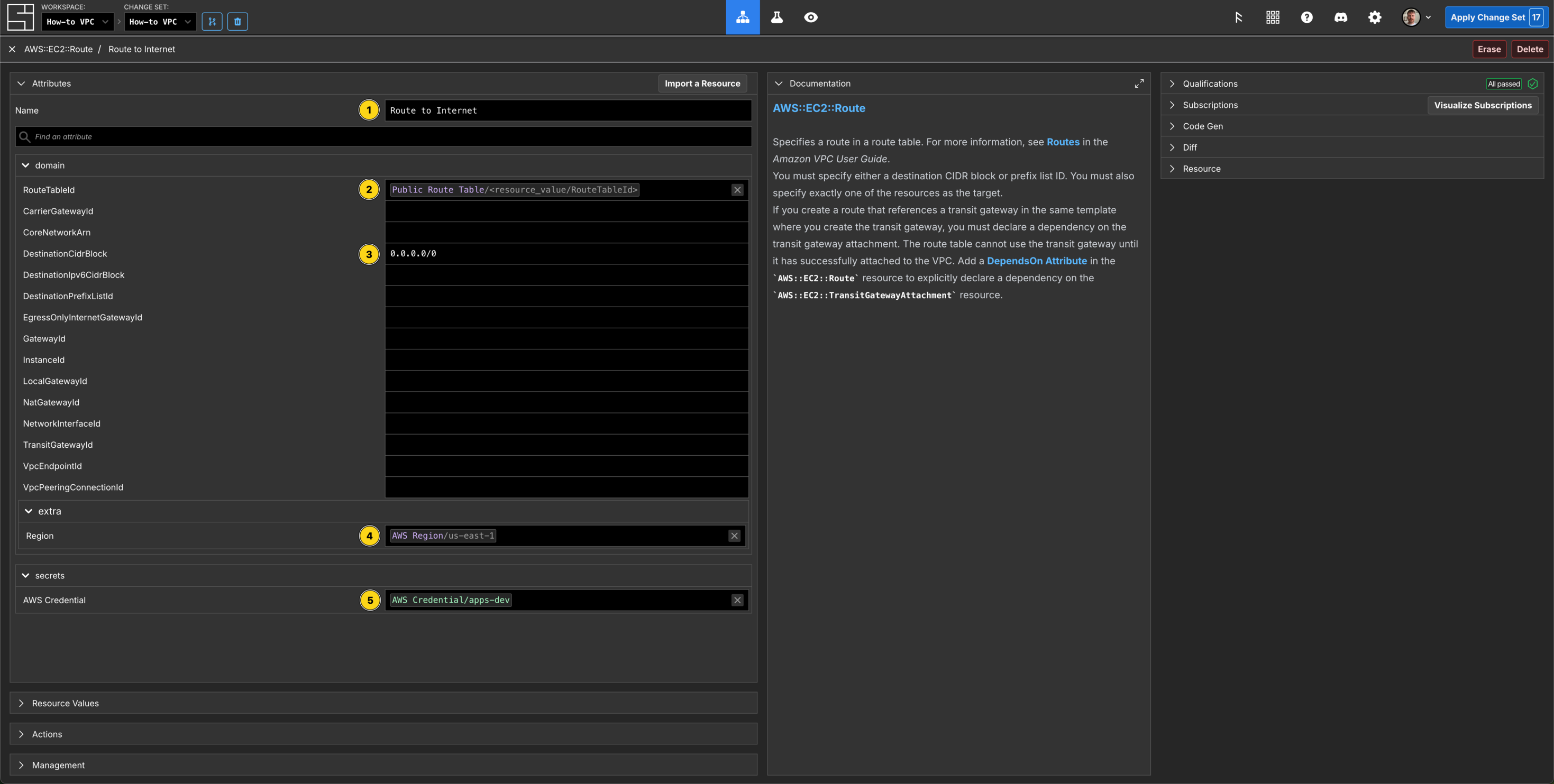Viewport: 1554px width, 784px height.
Task: Click the AWS::EC2::Route breadcrumb
Action: coord(59,50)
